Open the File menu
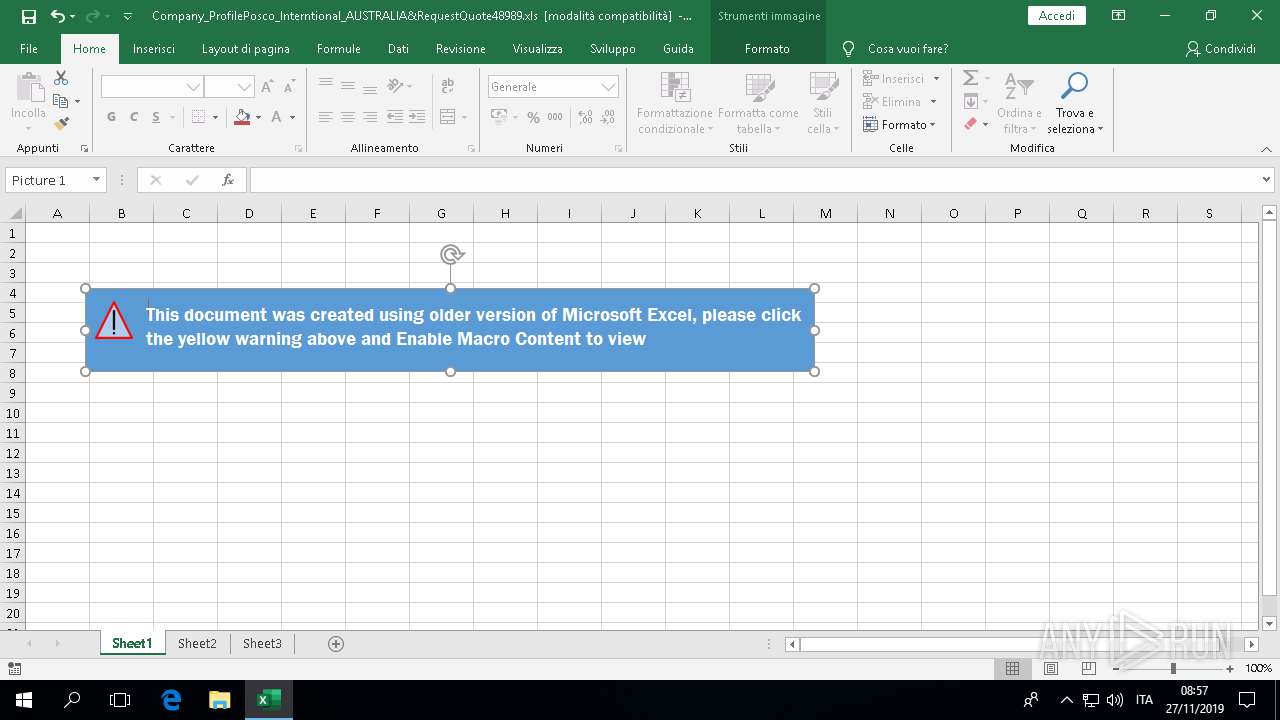The height and width of the screenshot is (720, 1280). [x=29, y=49]
